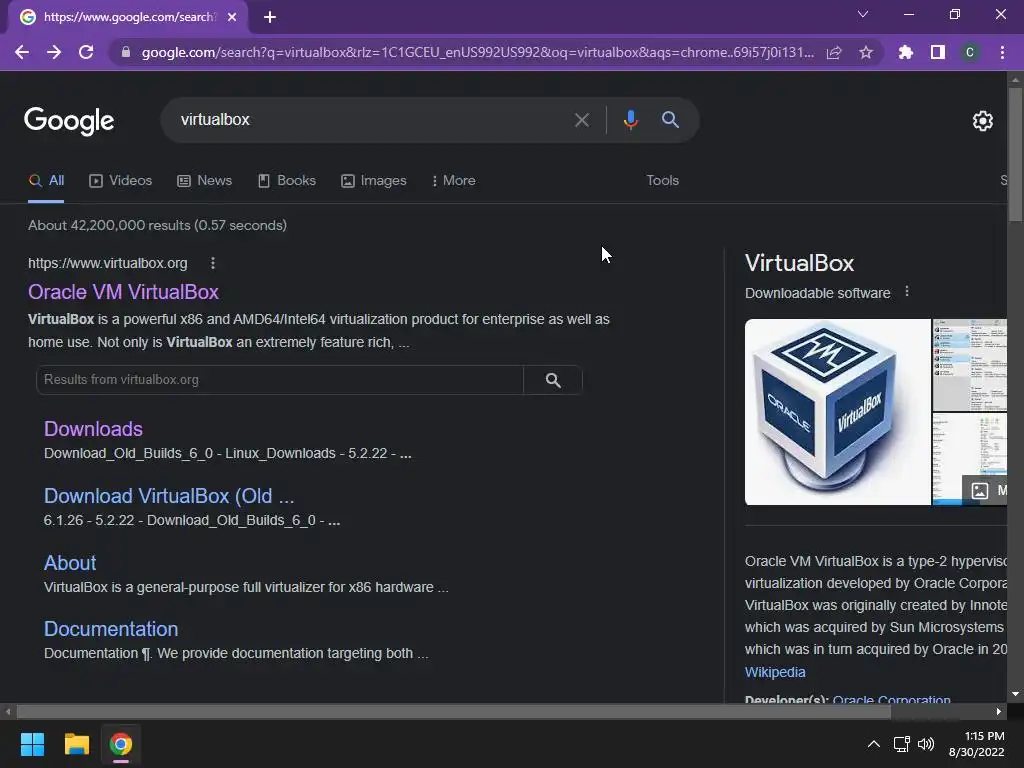The width and height of the screenshot is (1024, 768).
Task: Open options for virtualbox.org result
Action: (213, 263)
